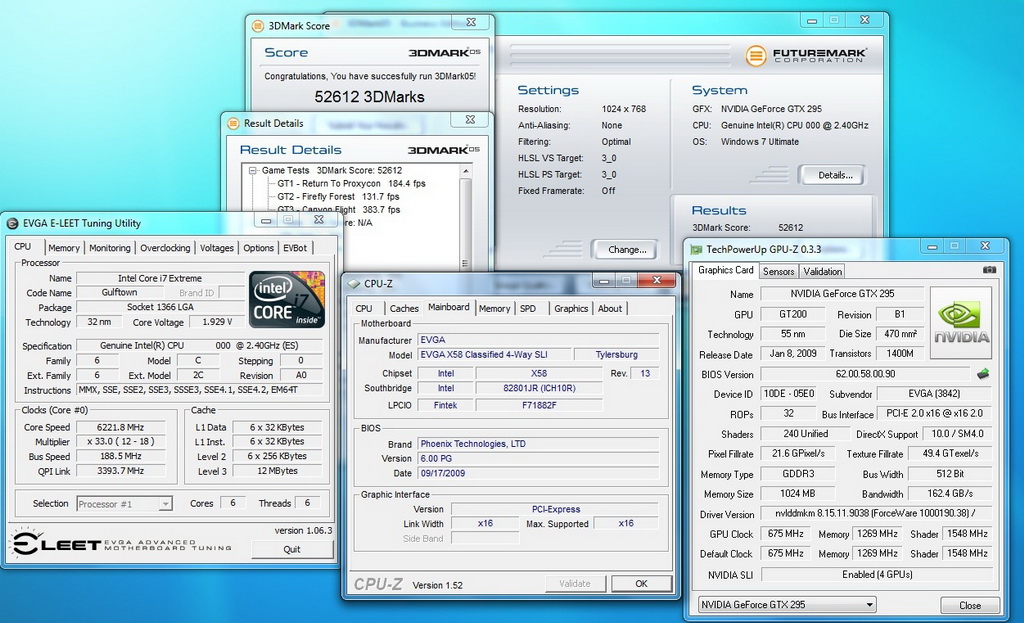This screenshot has width=1024, height=623.
Task: Click the Core Voltage field 1.929 V
Action: pos(217,322)
